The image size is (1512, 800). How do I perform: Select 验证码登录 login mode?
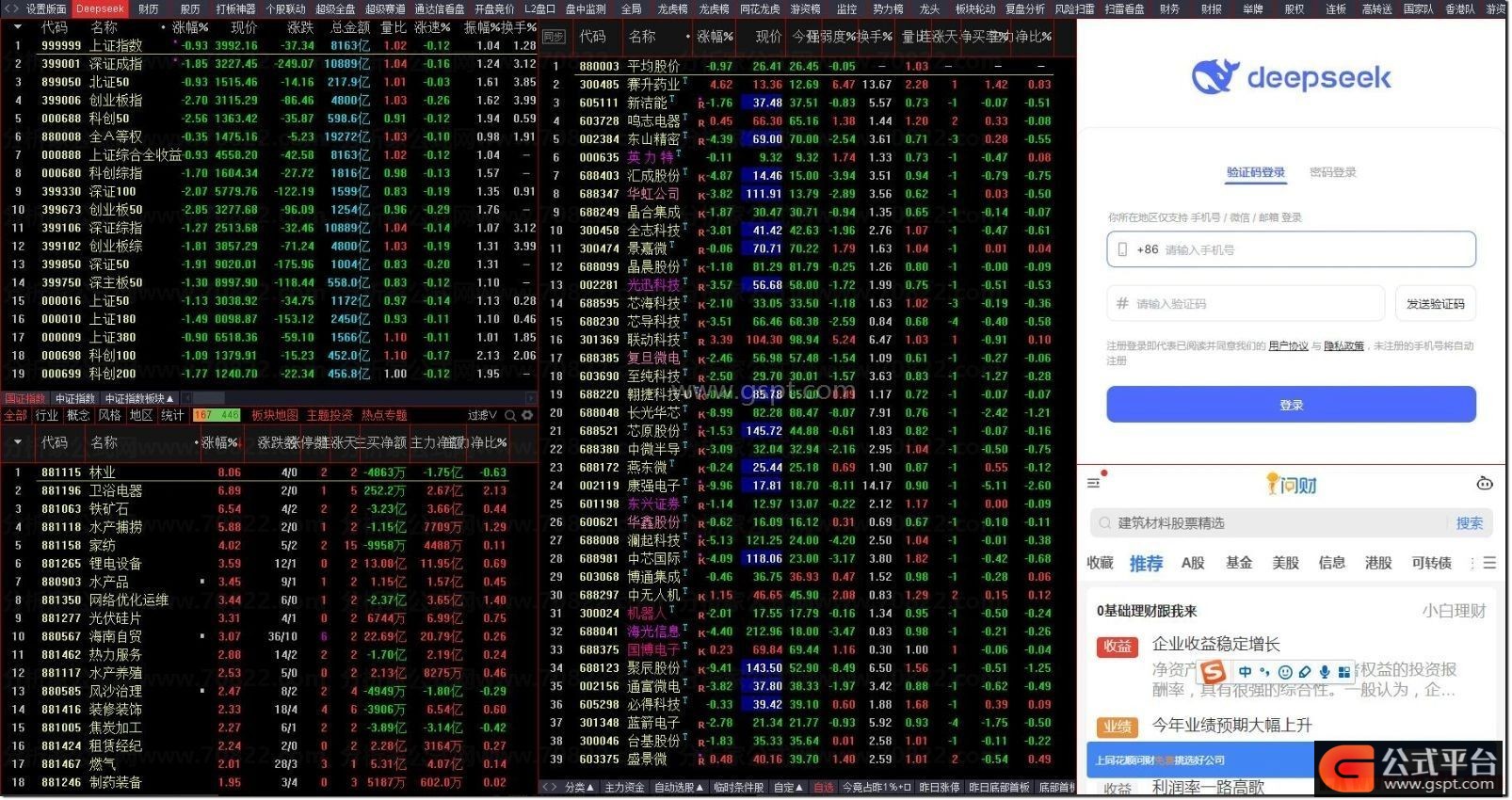1255,172
